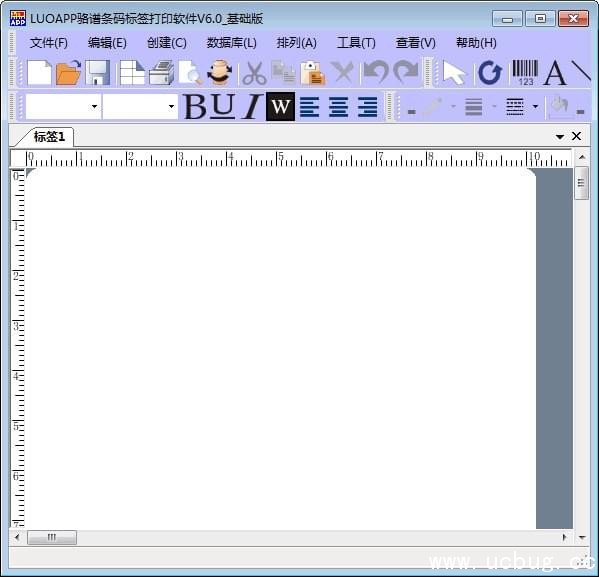The width and height of the screenshot is (599, 577).
Task: Open the tab list dropdown arrow
Action: 560,136
